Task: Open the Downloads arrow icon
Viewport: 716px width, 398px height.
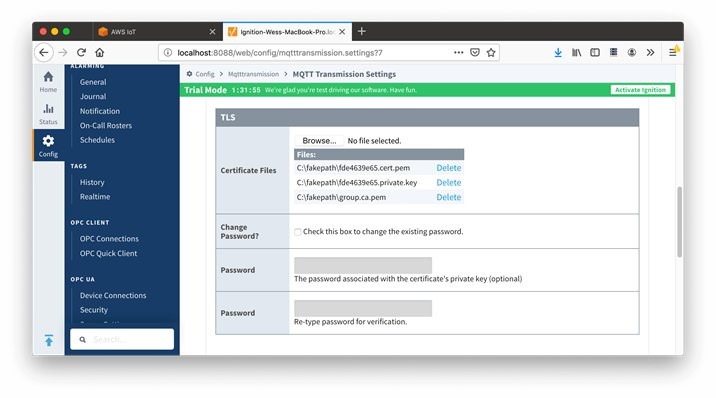Action: [x=558, y=52]
